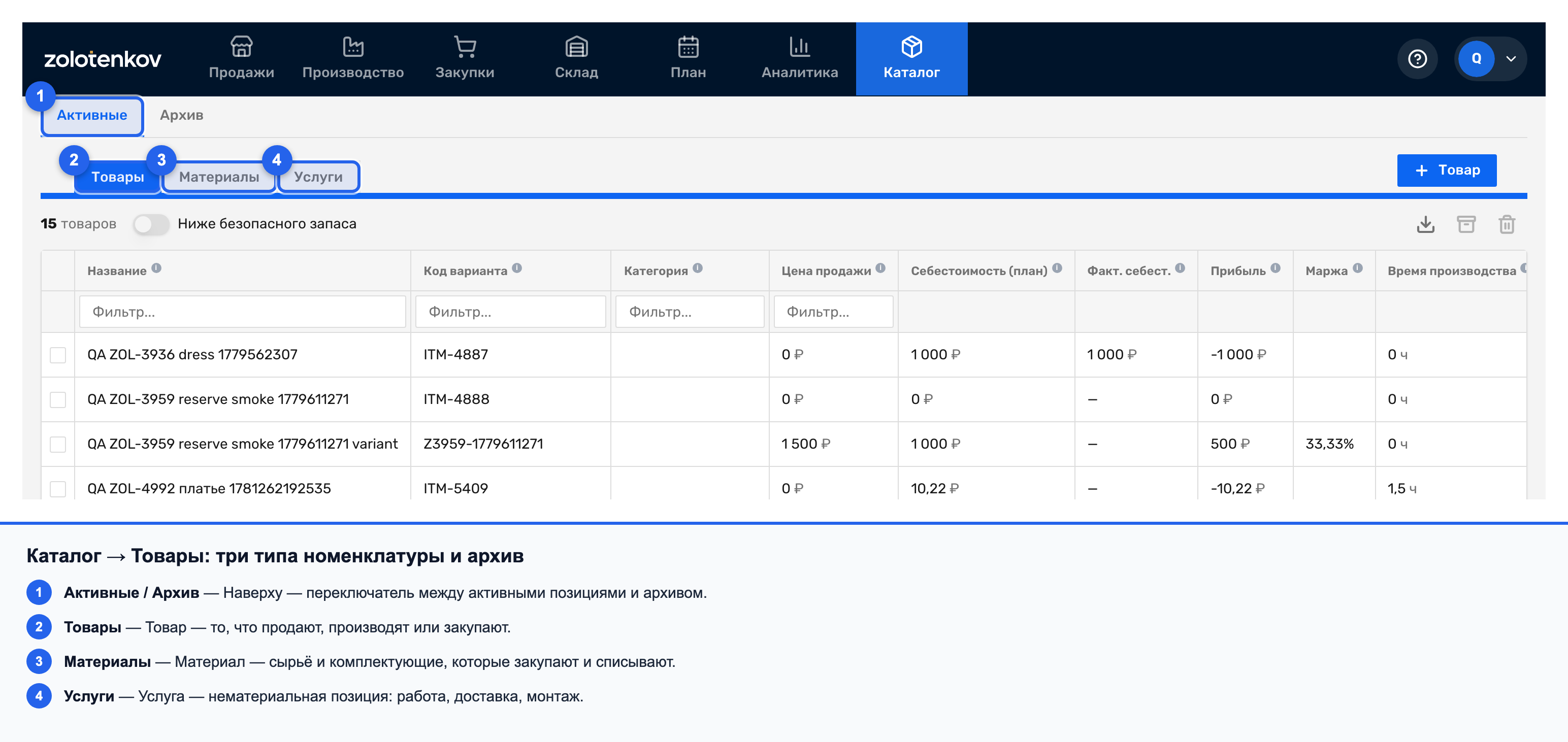Show info for Код варианта column
Viewport: 1568px width, 742px height.
(x=517, y=268)
